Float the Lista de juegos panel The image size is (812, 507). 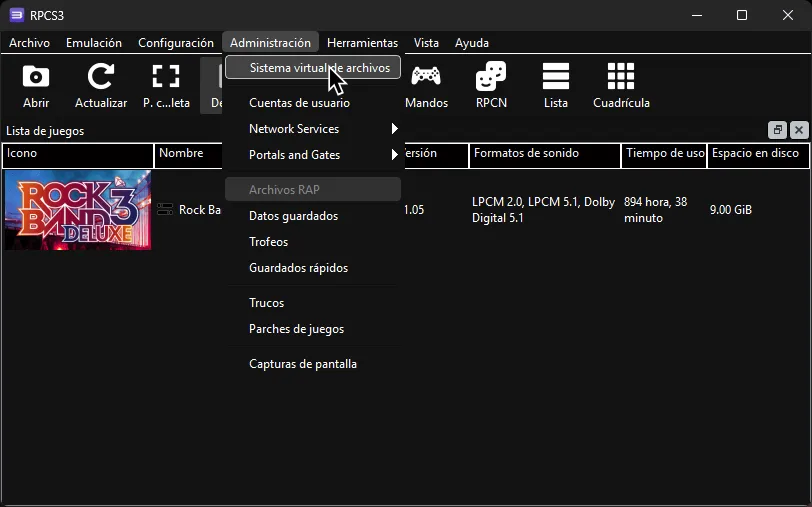tap(777, 130)
